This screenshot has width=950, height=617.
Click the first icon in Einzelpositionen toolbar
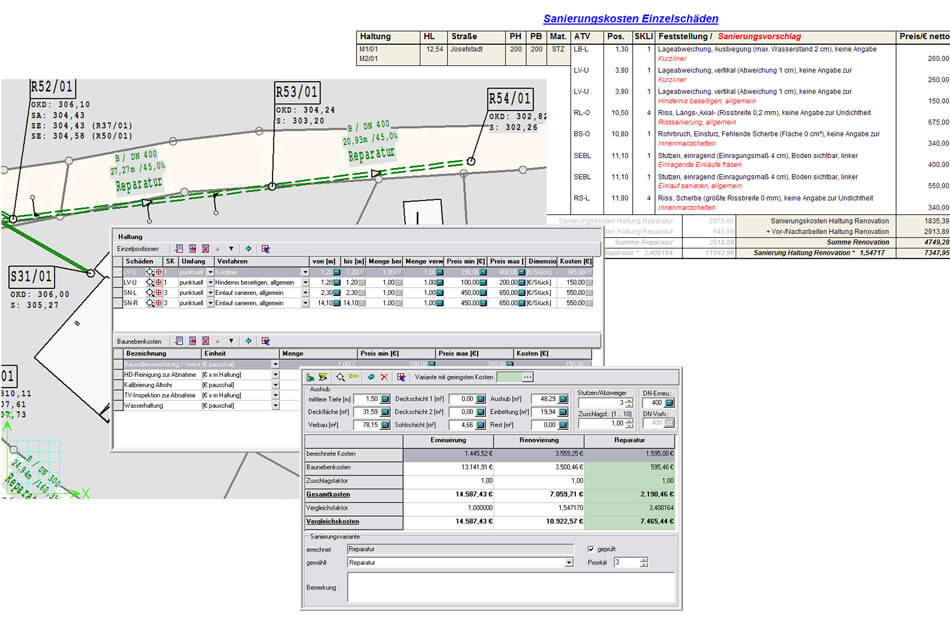178,247
